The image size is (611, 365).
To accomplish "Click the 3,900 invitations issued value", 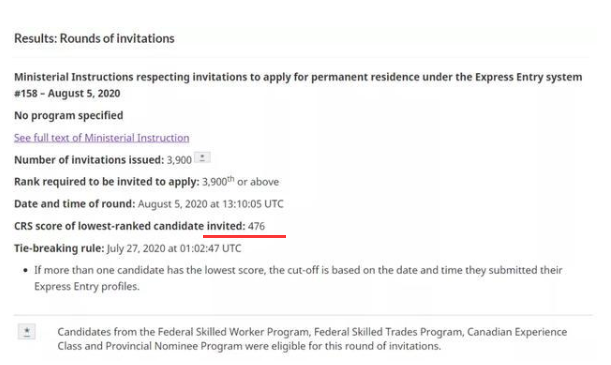I will click(179, 160).
